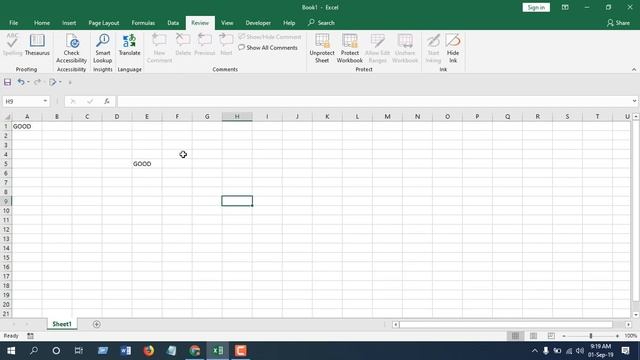640x360 pixels.
Task: Click the 100% zoom level
Action: (631, 336)
